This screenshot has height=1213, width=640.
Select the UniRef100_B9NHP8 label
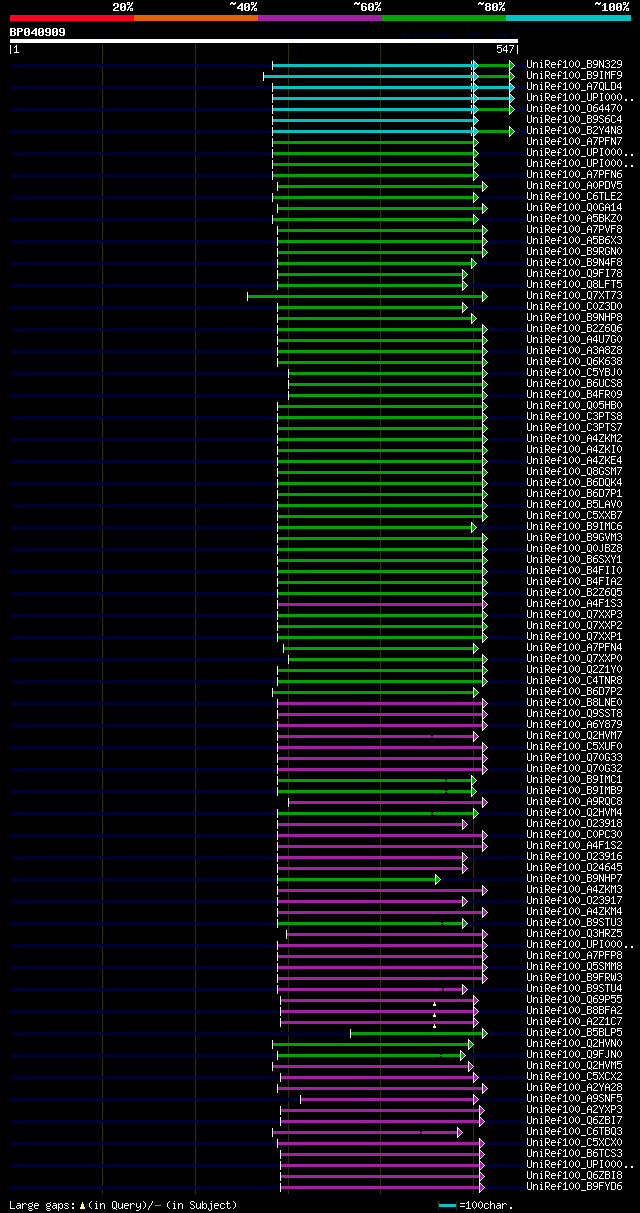point(574,318)
